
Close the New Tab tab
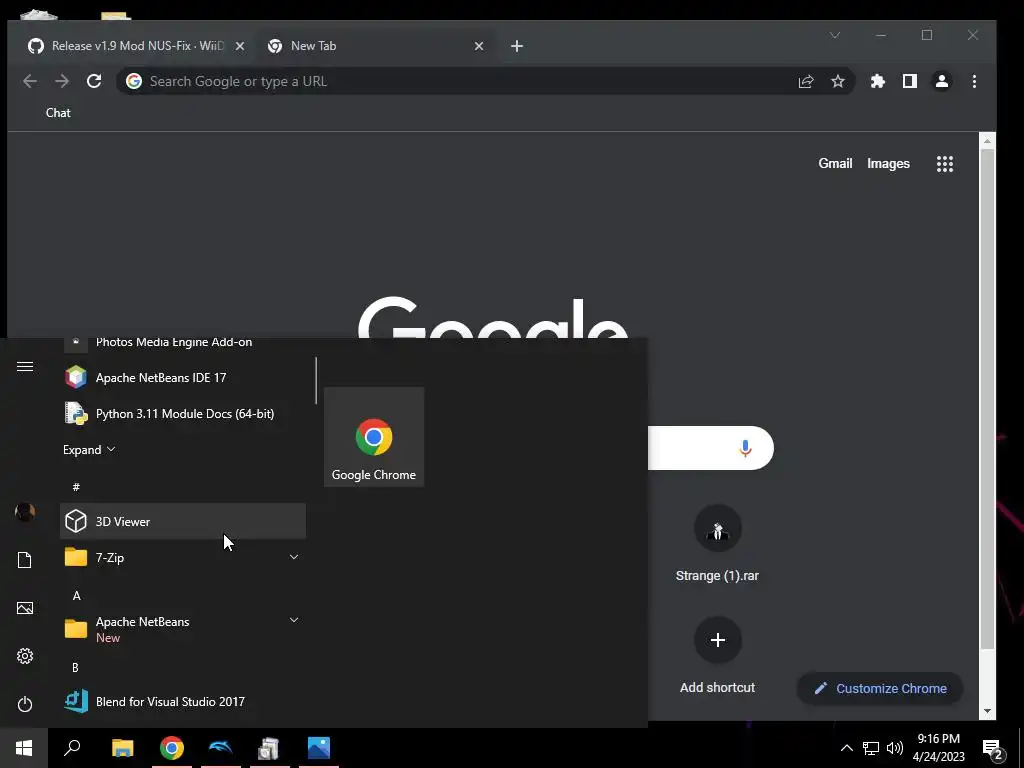pyautogui.click(x=479, y=46)
